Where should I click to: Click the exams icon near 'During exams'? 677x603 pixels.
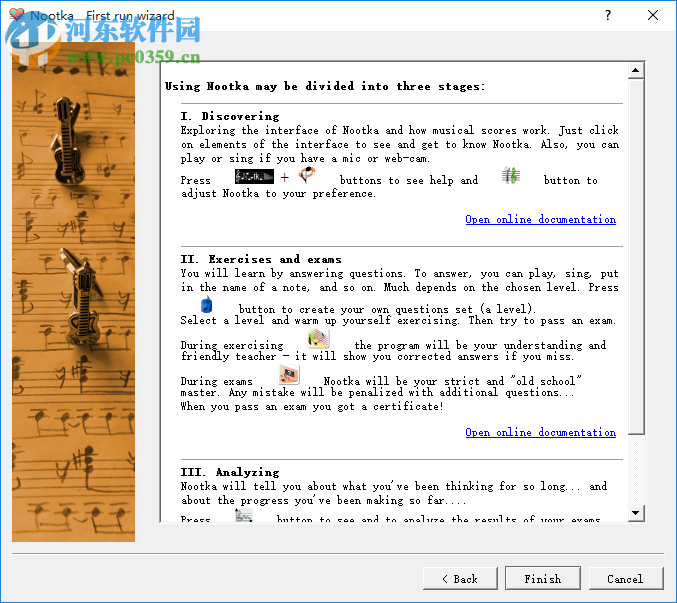tap(288, 374)
